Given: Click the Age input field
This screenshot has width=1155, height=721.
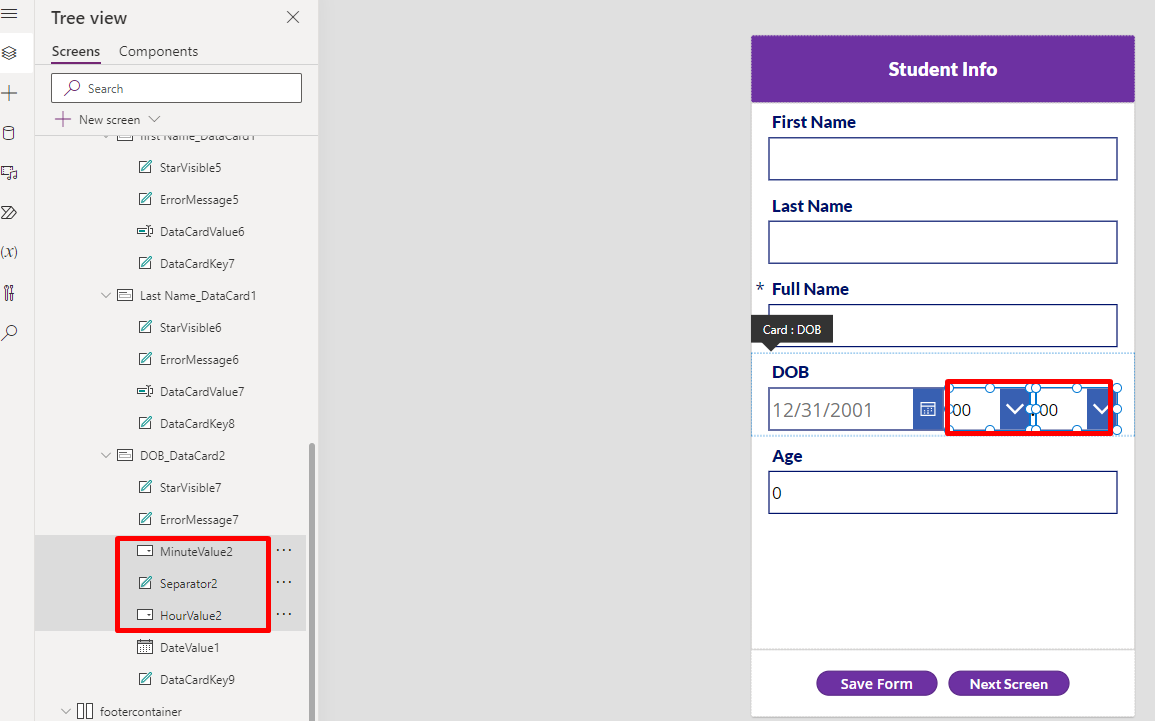Looking at the screenshot, I should pyautogui.click(x=942, y=492).
